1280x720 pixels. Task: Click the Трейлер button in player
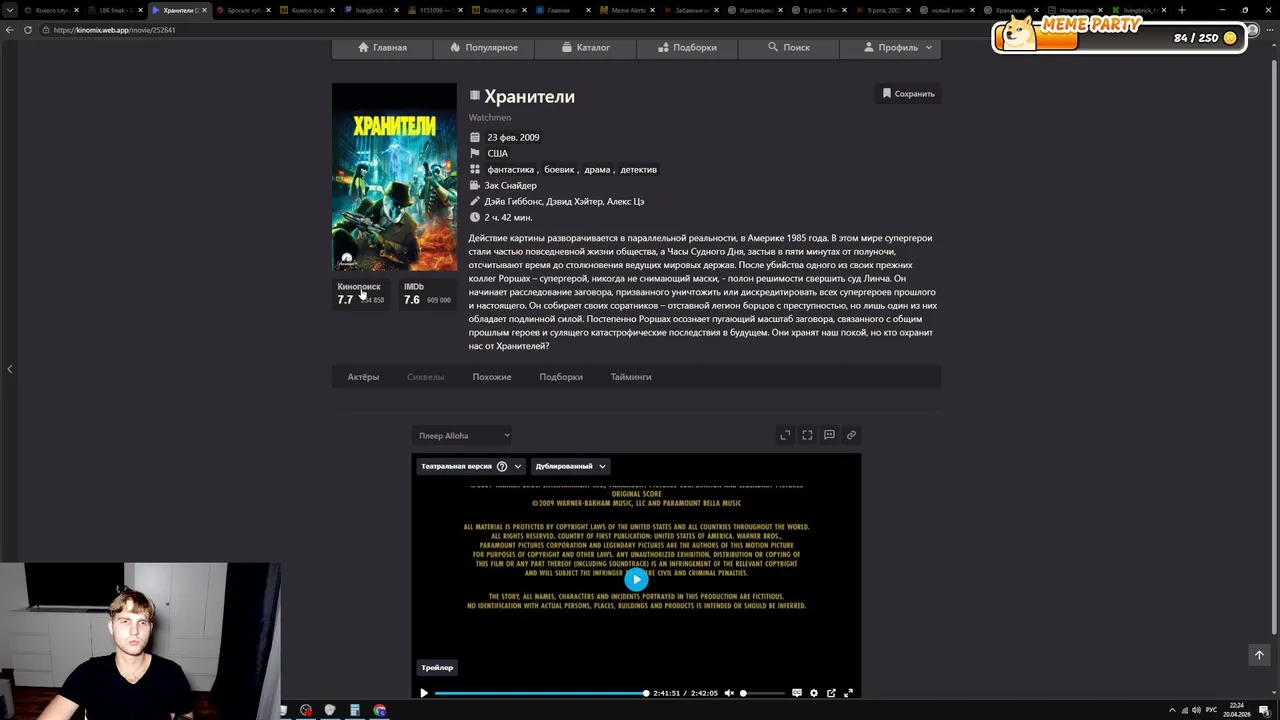pyautogui.click(x=436, y=667)
